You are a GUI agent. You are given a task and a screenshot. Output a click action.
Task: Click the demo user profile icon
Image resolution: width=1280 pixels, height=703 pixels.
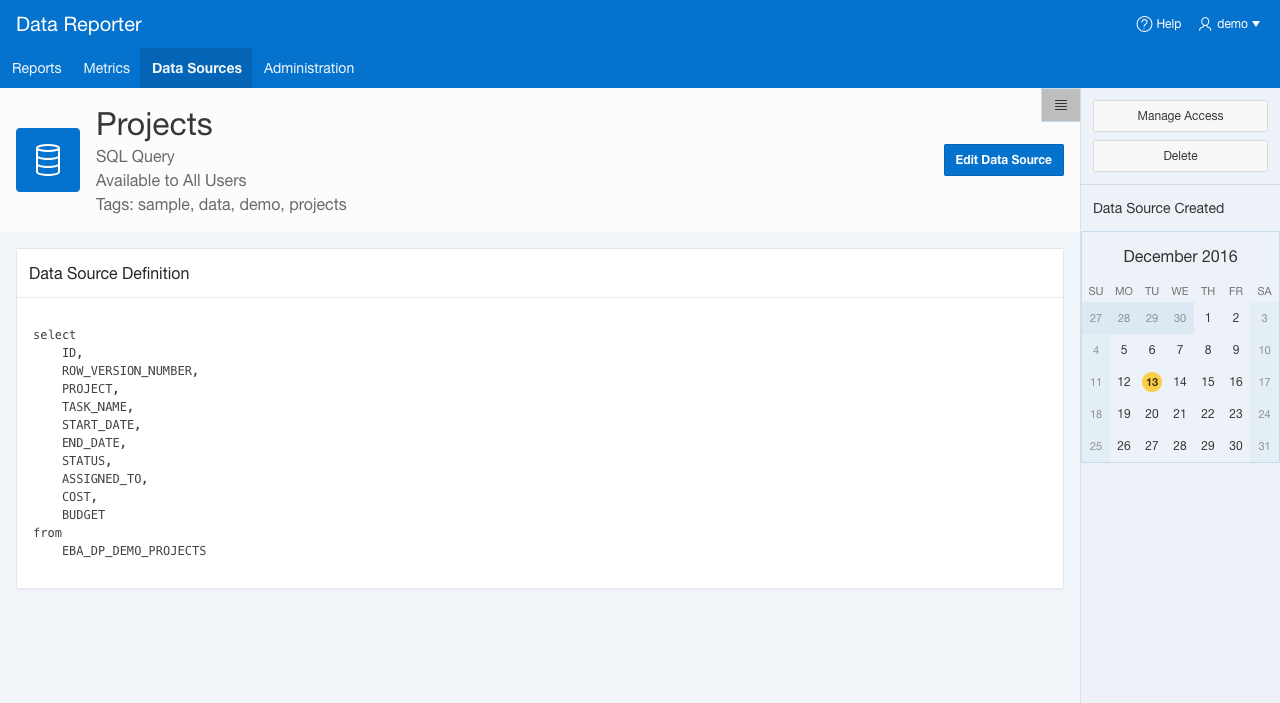click(x=1205, y=24)
